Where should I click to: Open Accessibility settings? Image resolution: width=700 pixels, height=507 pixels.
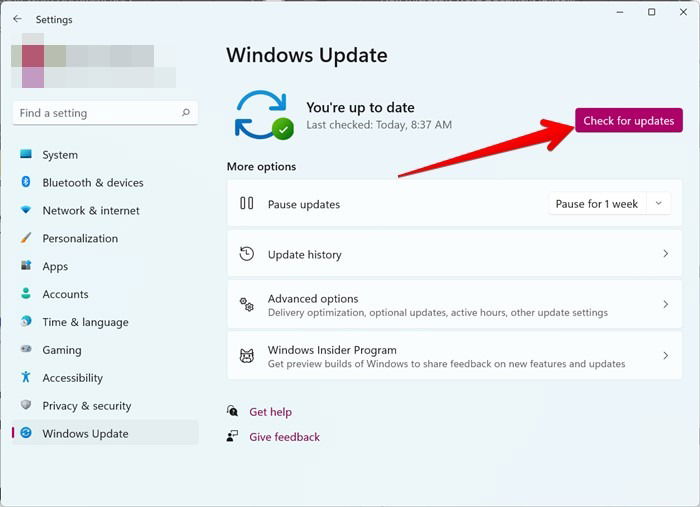coord(105,378)
